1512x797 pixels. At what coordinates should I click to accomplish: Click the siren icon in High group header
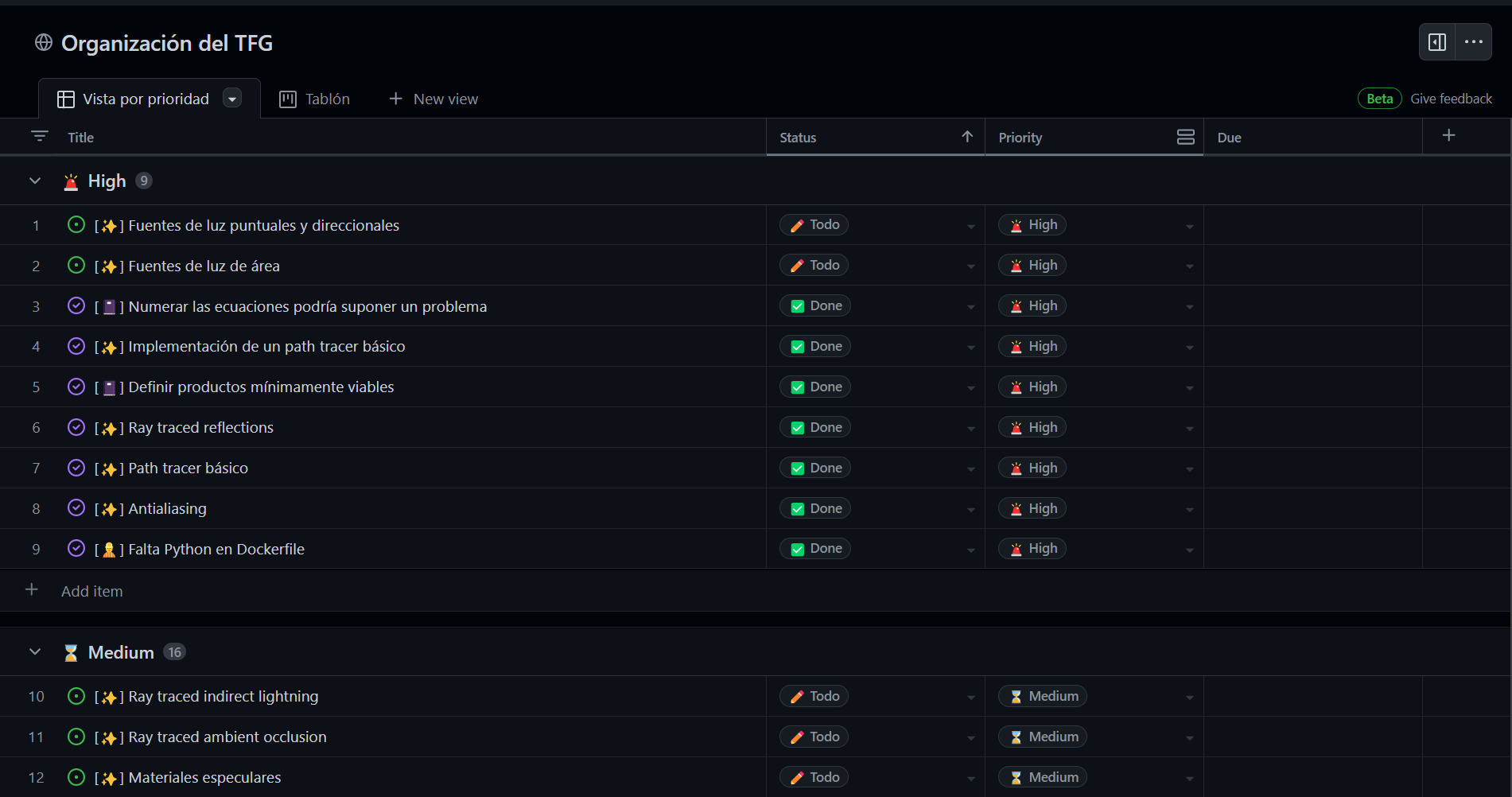coord(71,181)
